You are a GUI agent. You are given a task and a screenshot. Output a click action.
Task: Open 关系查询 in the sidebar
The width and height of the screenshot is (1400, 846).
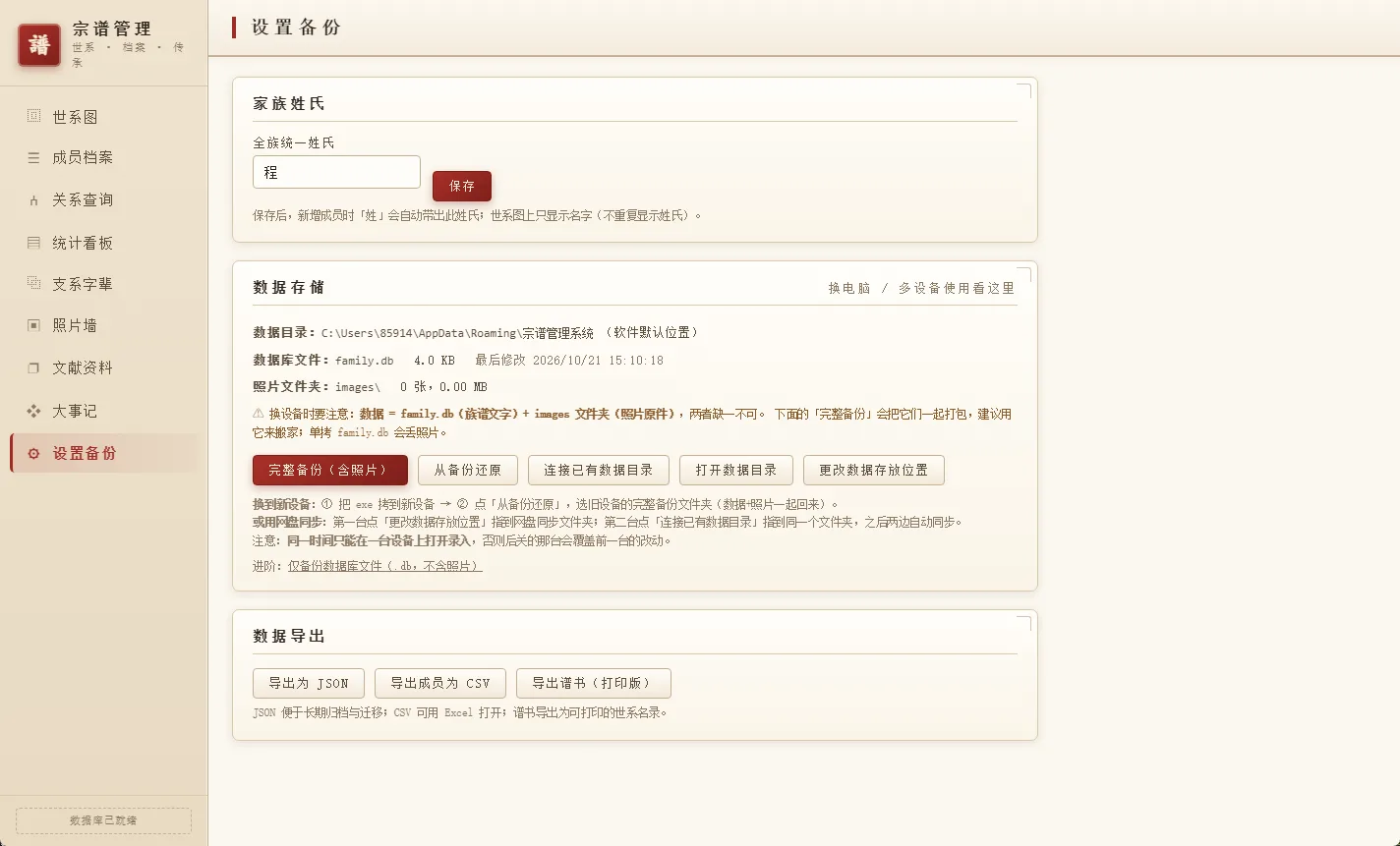[x=104, y=199]
